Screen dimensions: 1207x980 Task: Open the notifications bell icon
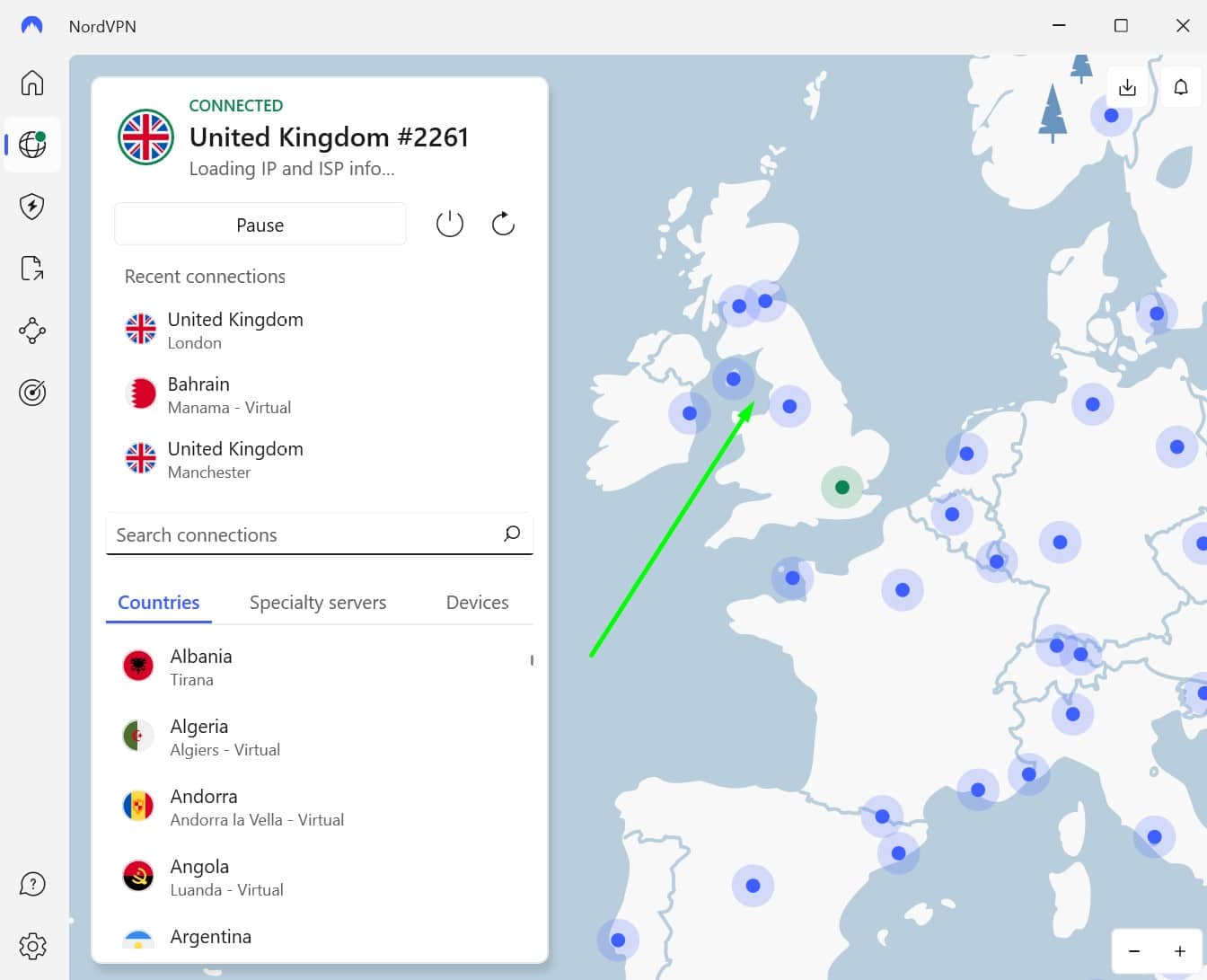point(1181,87)
